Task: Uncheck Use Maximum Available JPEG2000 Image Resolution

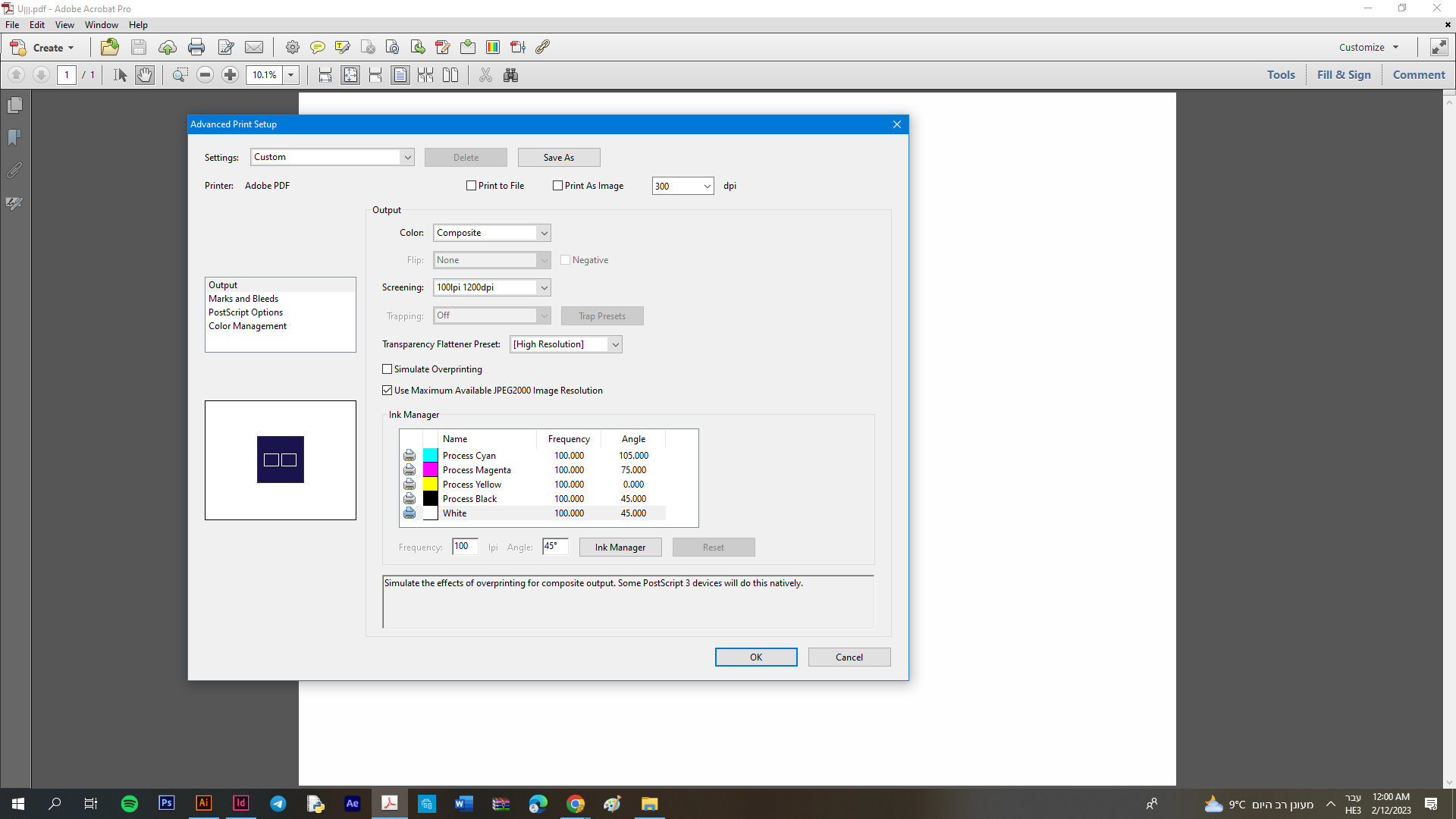Action: tap(388, 391)
